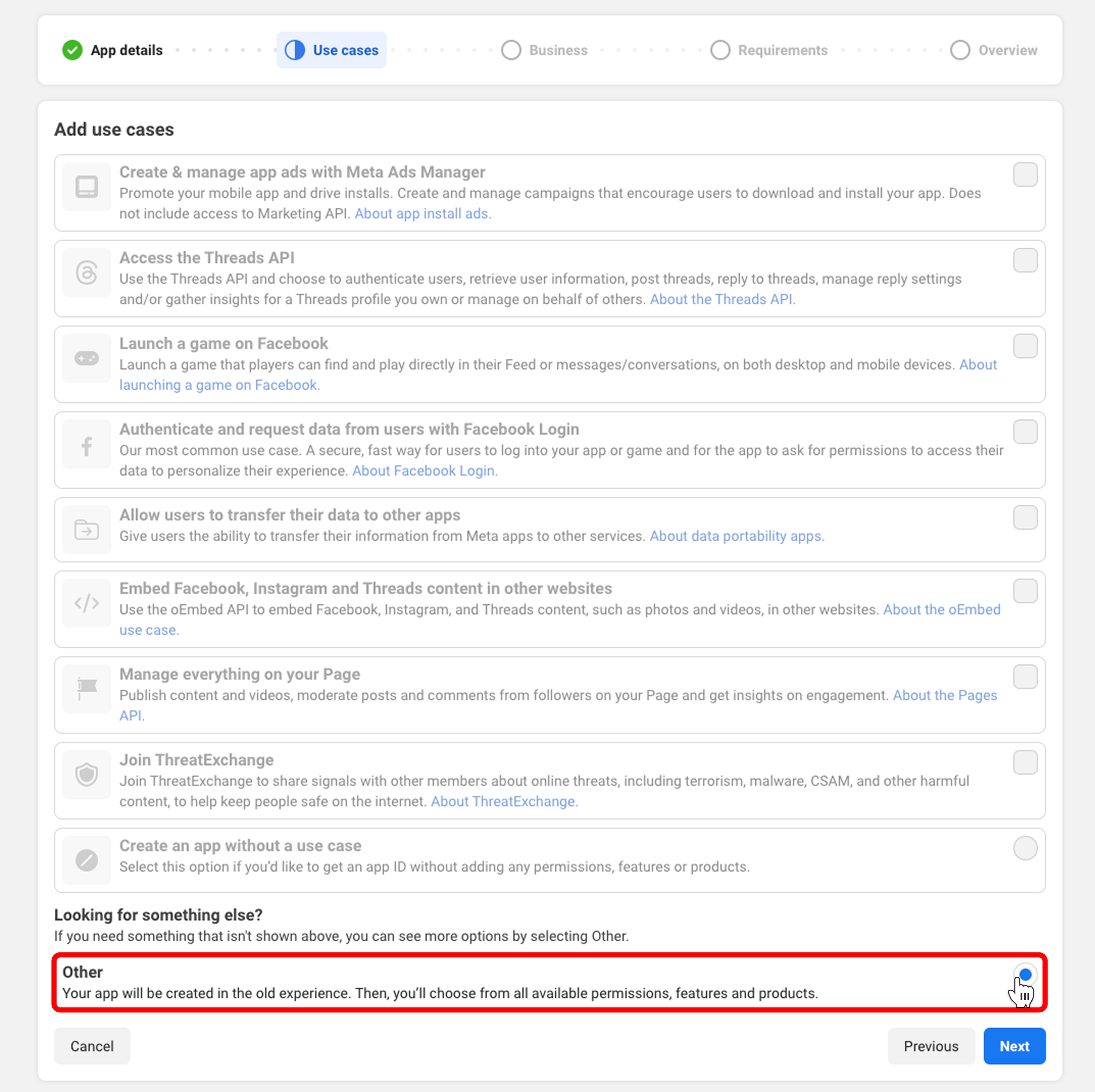Click 'Allow users to transfer their data' title
Image resolution: width=1095 pixels, height=1092 pixels.
(x=290, y=515)
